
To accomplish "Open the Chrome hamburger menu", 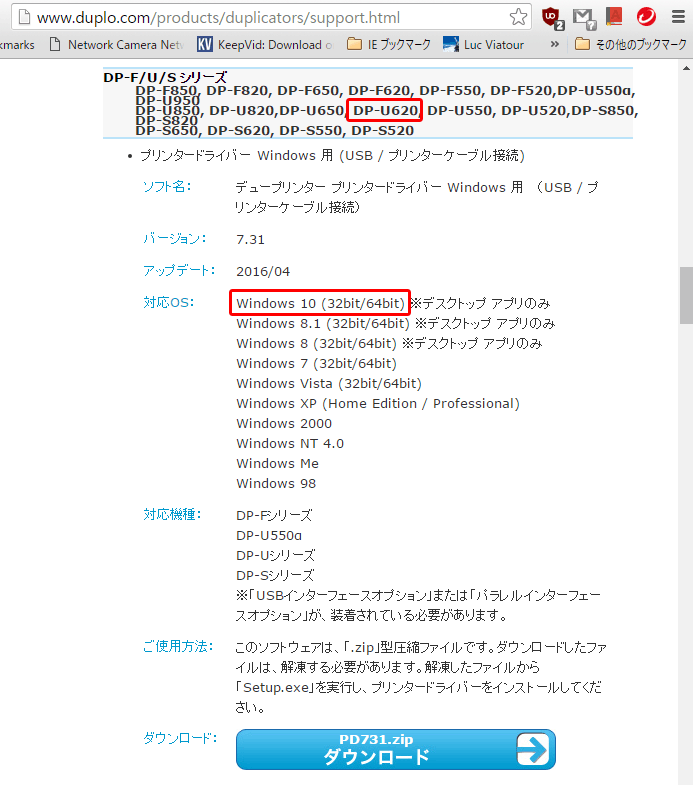I will (x=678, y=17).
